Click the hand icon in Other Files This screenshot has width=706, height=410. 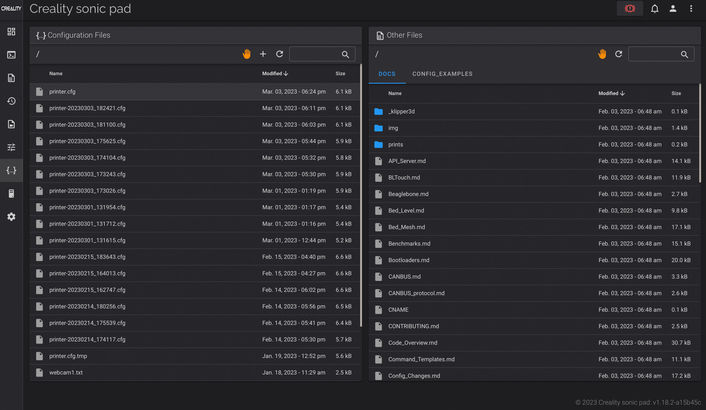(602, 54)
